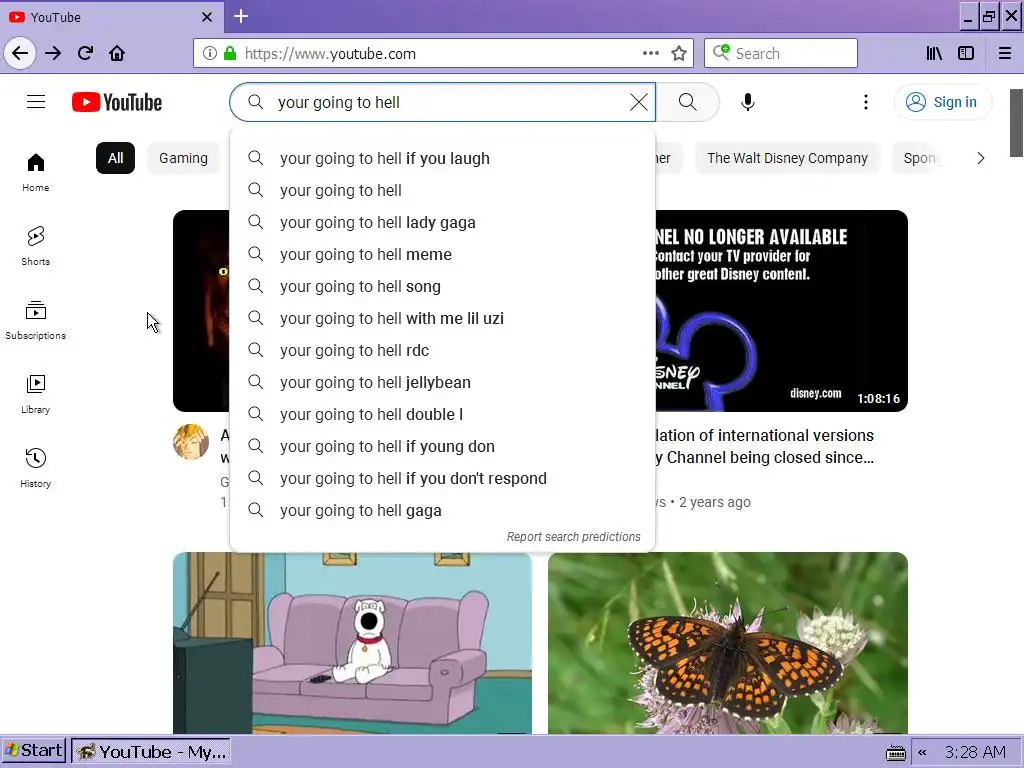Click Report search predictions link

coord(573,536)
